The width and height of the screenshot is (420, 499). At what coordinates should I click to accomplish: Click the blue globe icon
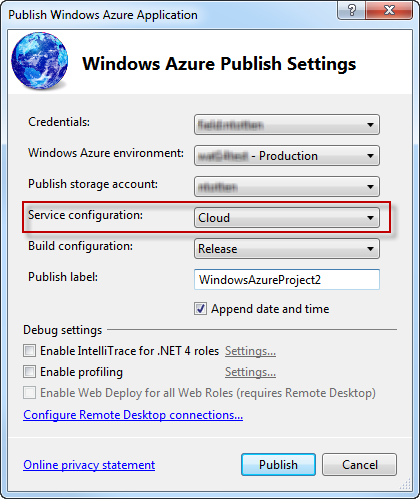40,61
